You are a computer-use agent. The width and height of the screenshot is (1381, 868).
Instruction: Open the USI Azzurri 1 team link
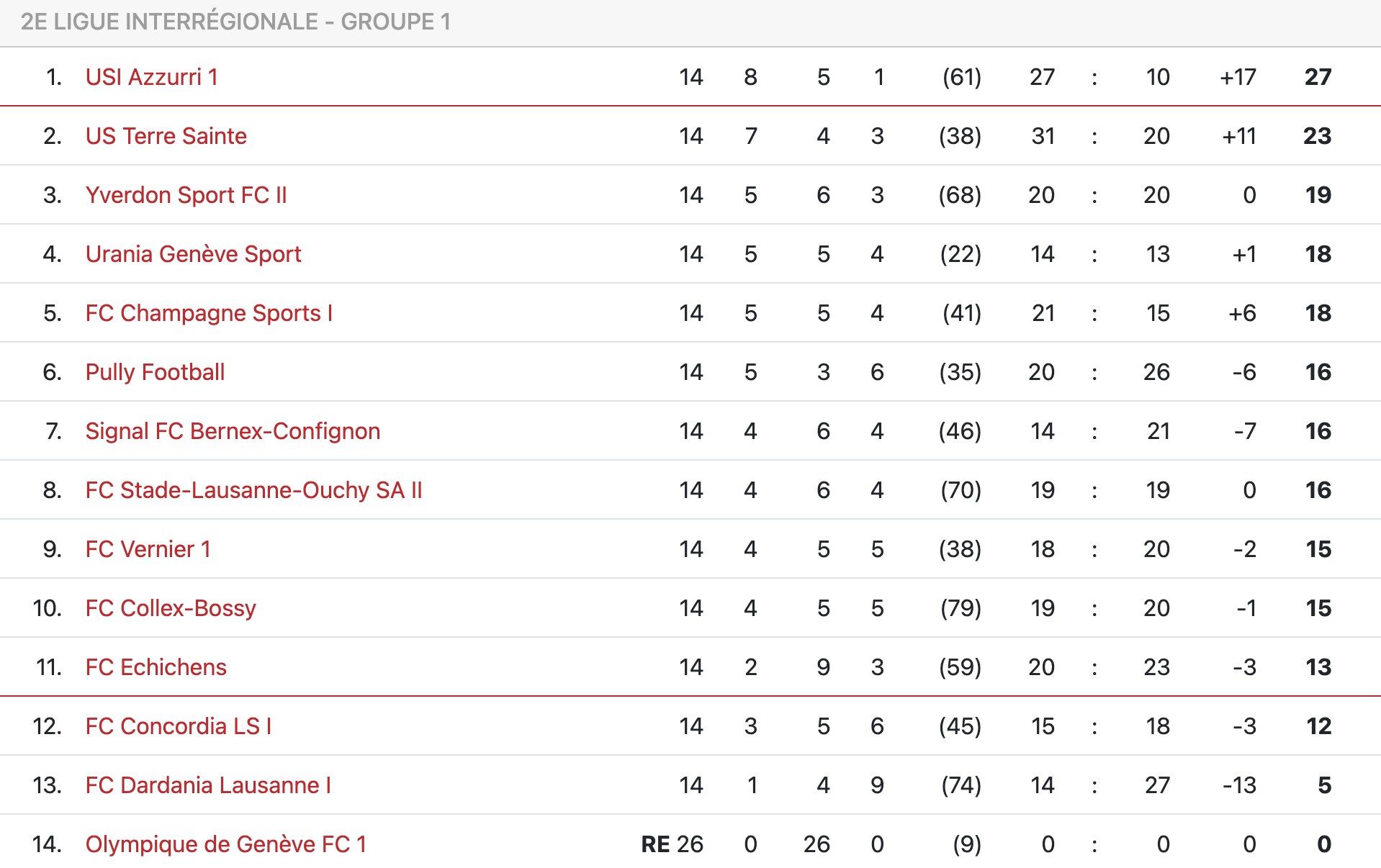coord(151,77)
